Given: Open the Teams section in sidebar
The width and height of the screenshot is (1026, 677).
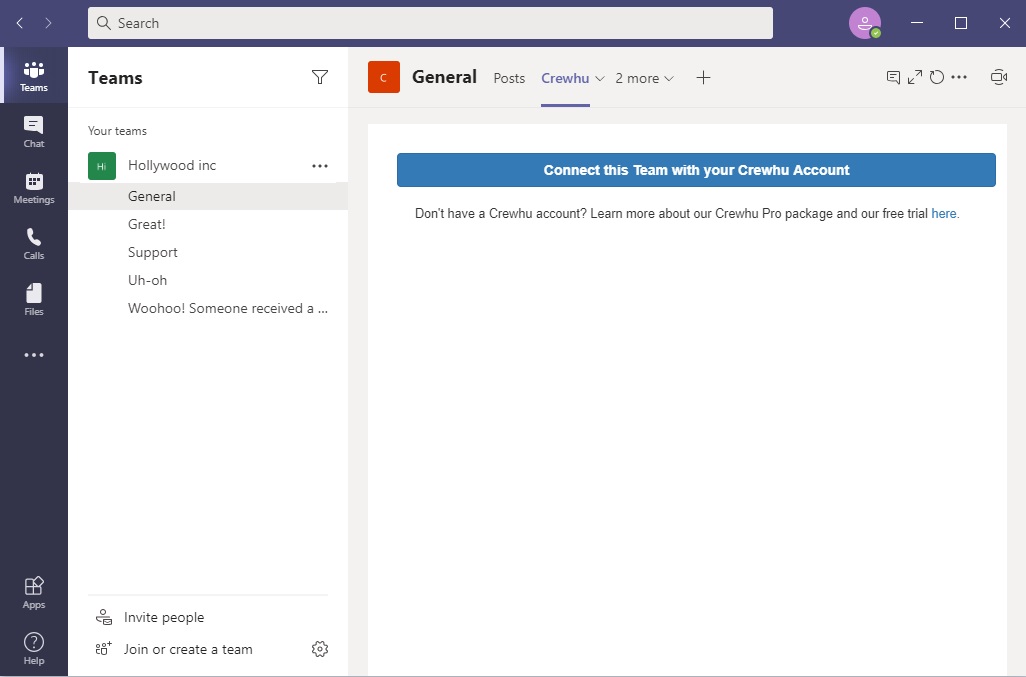Looking at the screenshot, I should click(x=33, y=76).
